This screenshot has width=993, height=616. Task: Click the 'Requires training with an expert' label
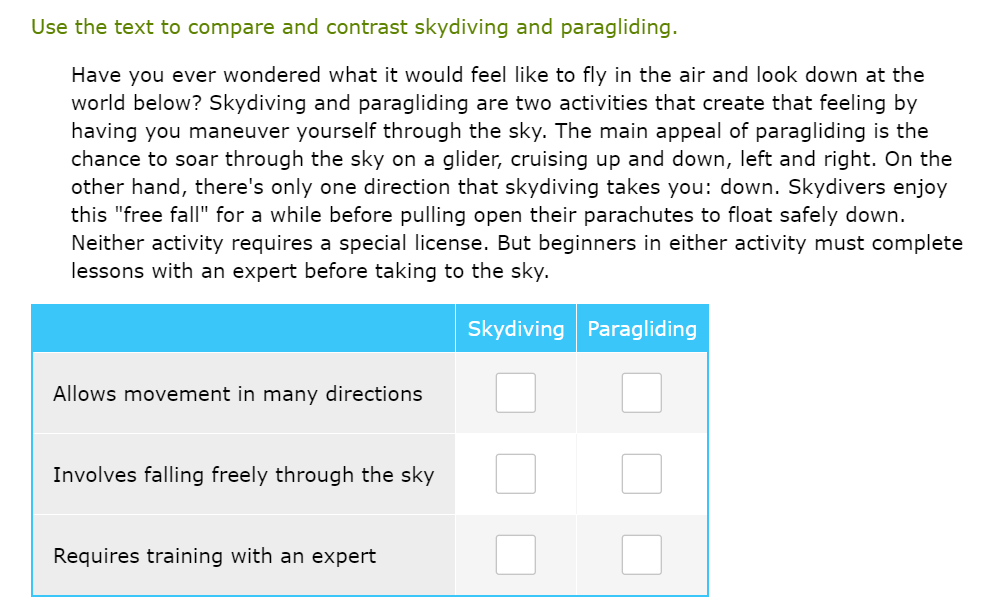click(x=214, y=556)
